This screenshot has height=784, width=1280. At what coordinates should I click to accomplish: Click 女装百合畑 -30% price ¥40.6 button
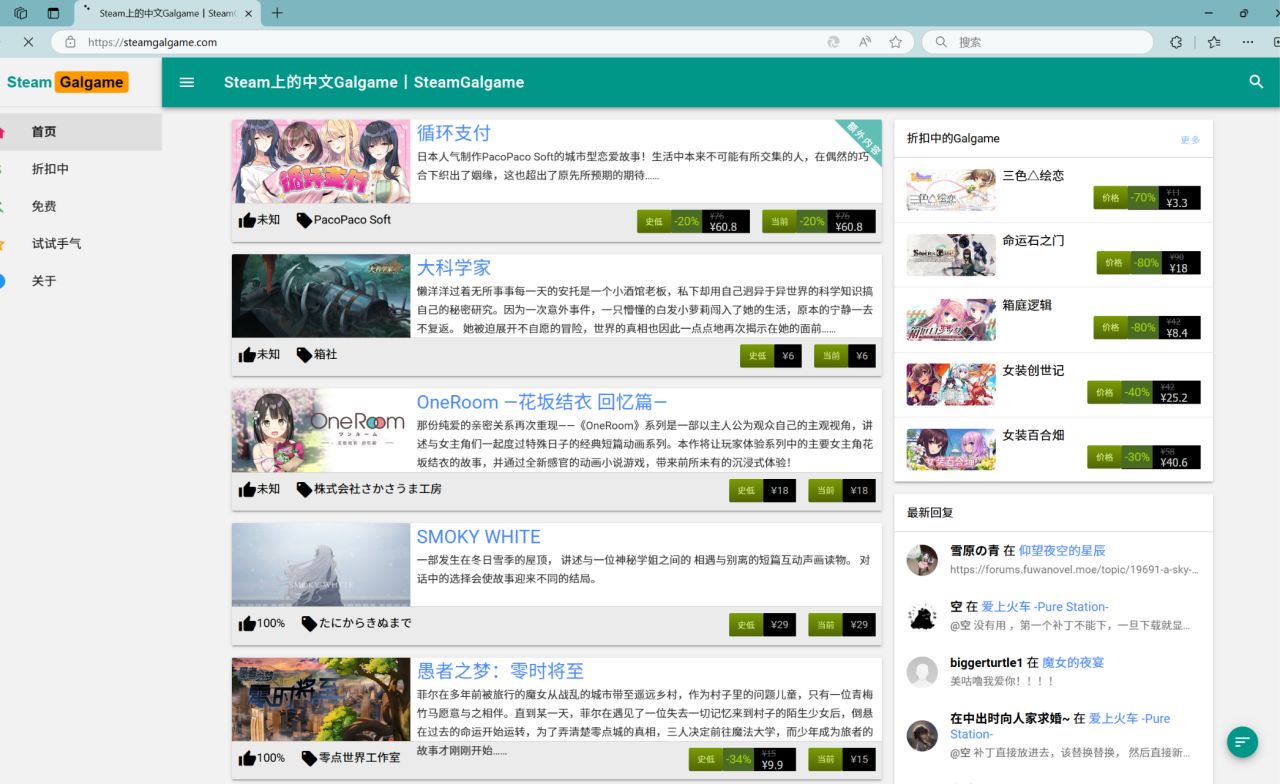[1144, 457]
